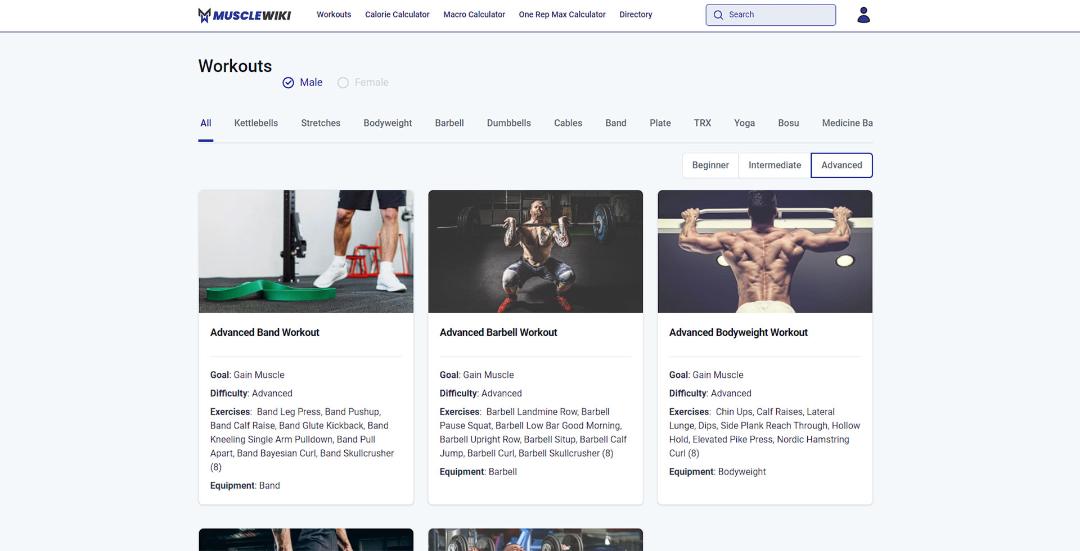Switch to the Bodyweight tab
1080x551 pixels.
point(387,123)
